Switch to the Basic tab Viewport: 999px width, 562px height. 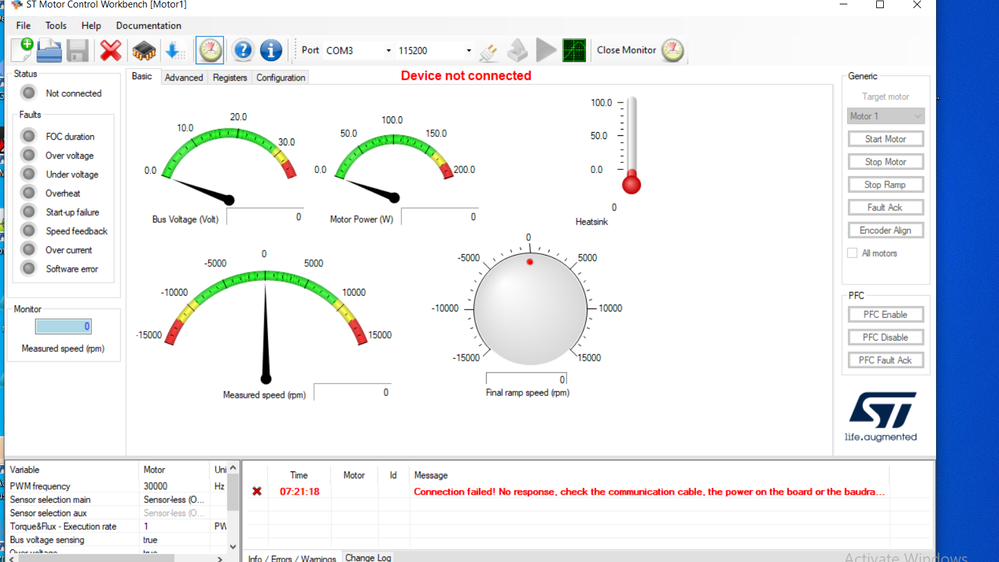(141, 76)
